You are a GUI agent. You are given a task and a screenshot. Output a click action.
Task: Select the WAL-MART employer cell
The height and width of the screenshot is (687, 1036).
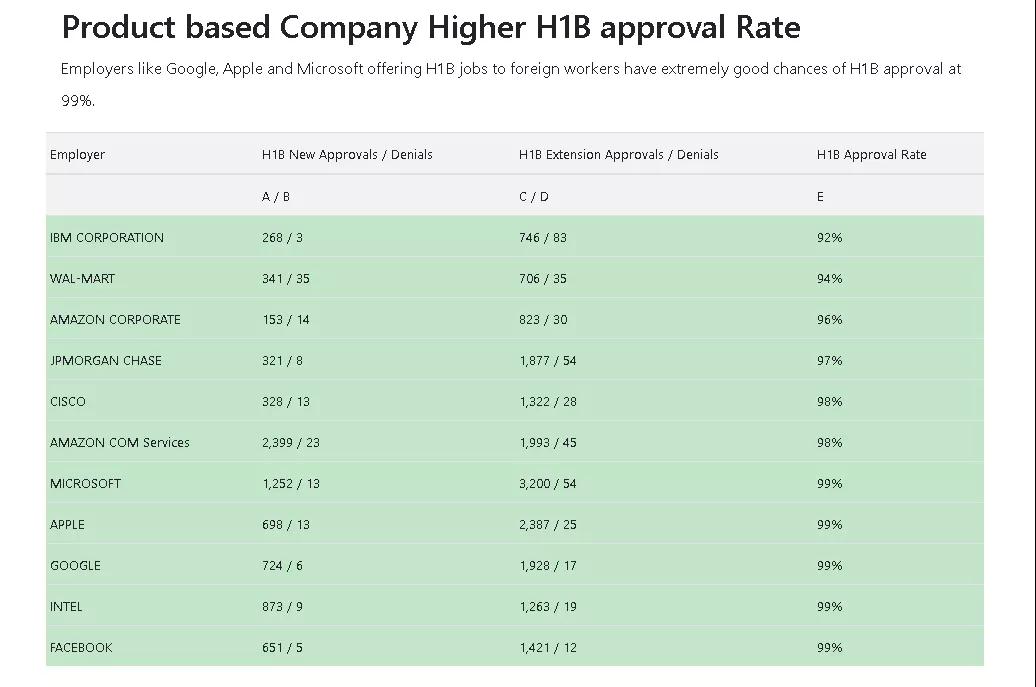[82, 279]
